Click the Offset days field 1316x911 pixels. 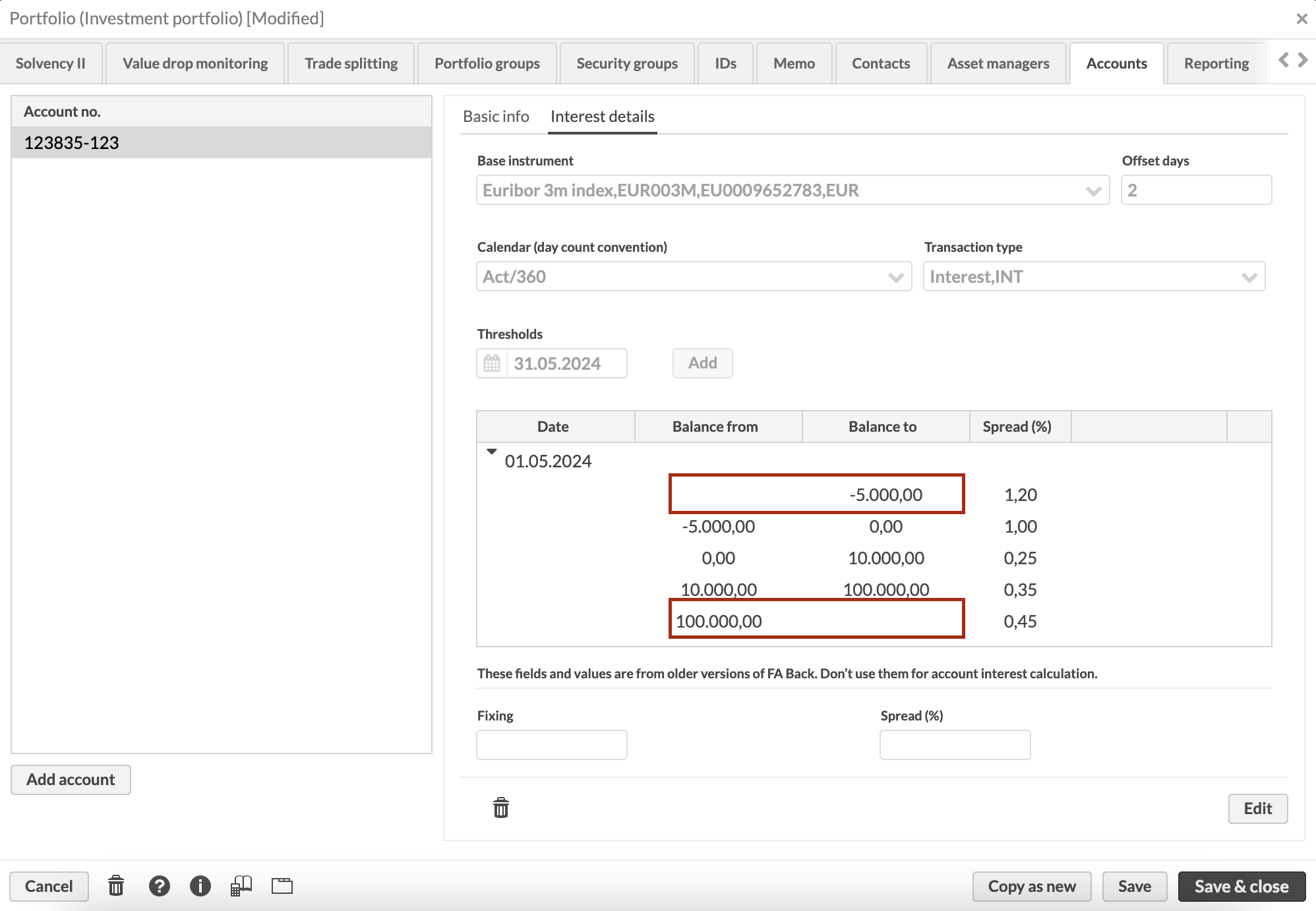(x=1197, y=190)
